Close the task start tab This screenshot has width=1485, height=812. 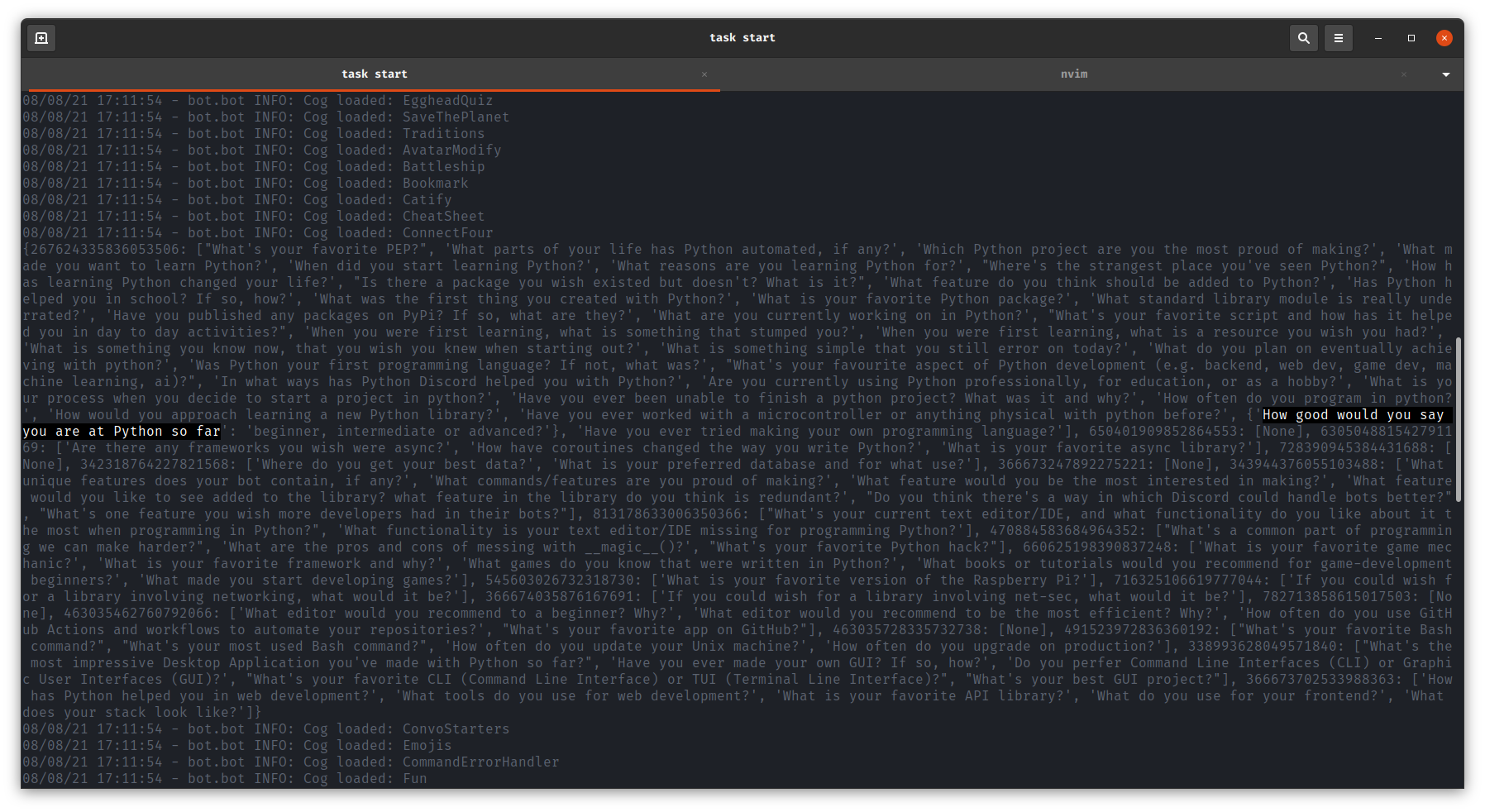(704, 74)
